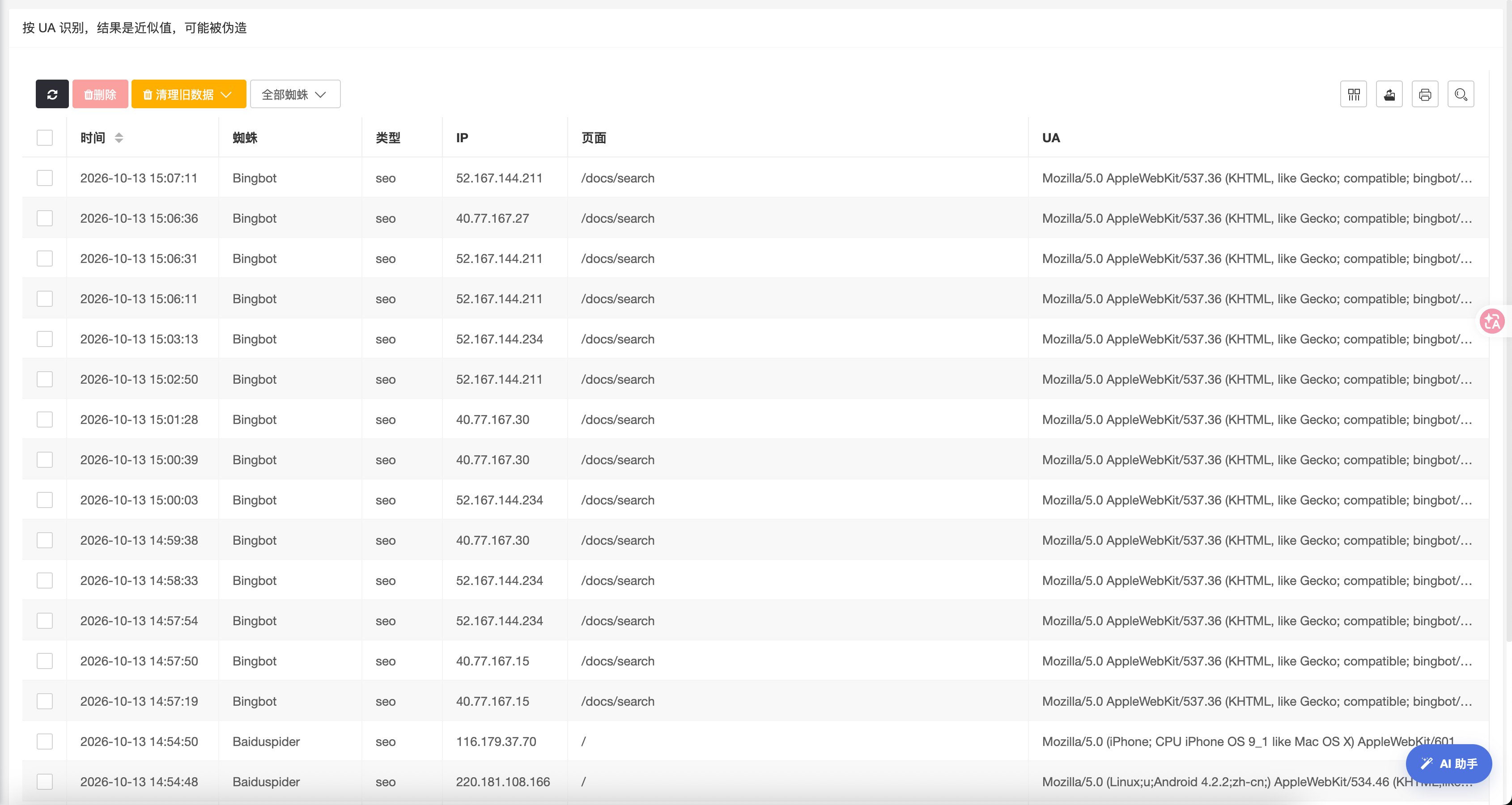Toggle the select-all header checkbox
The image size is (1512, 805).
coord(45,138)
